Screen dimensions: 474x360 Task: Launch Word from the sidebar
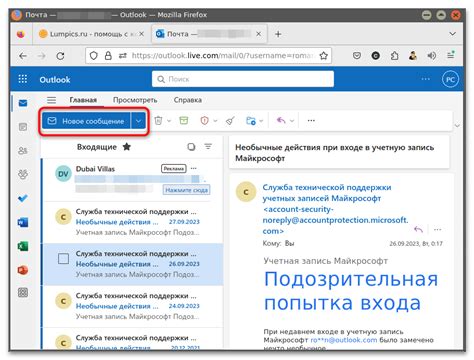pyautogui.click(x=23, y=222)
